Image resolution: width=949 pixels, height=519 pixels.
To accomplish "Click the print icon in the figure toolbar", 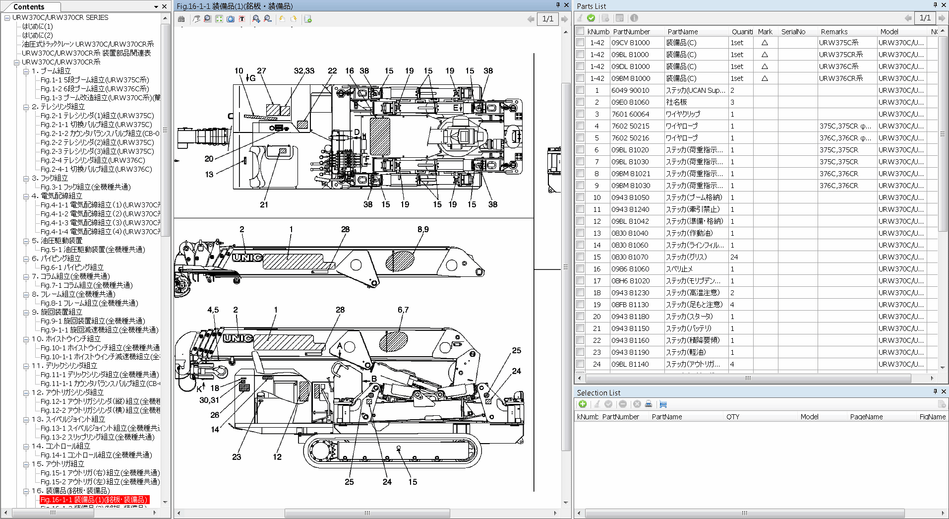I will [x=181, y=19].
